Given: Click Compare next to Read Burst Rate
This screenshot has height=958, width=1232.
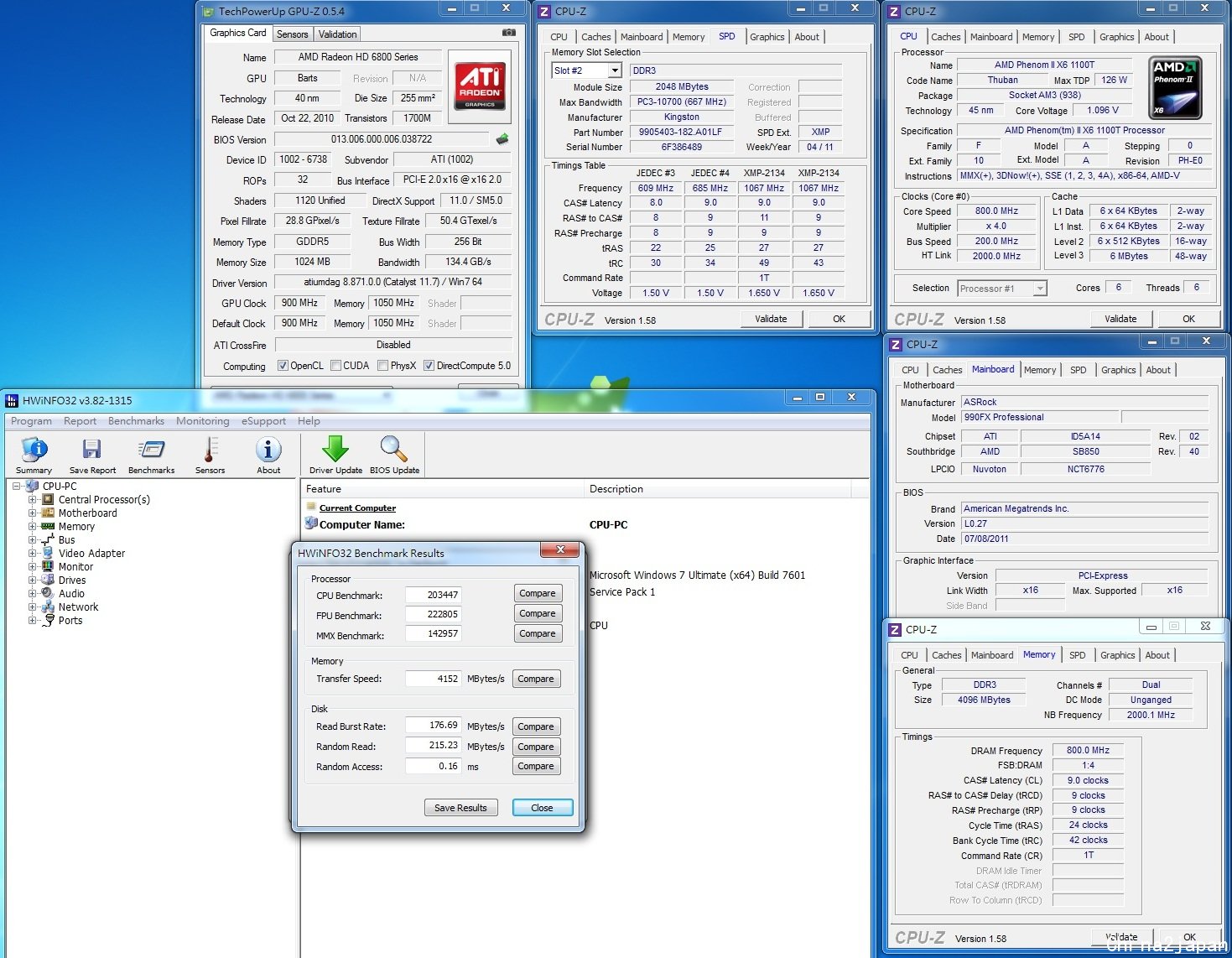Looking at the screenshot, I should point(536,726).
